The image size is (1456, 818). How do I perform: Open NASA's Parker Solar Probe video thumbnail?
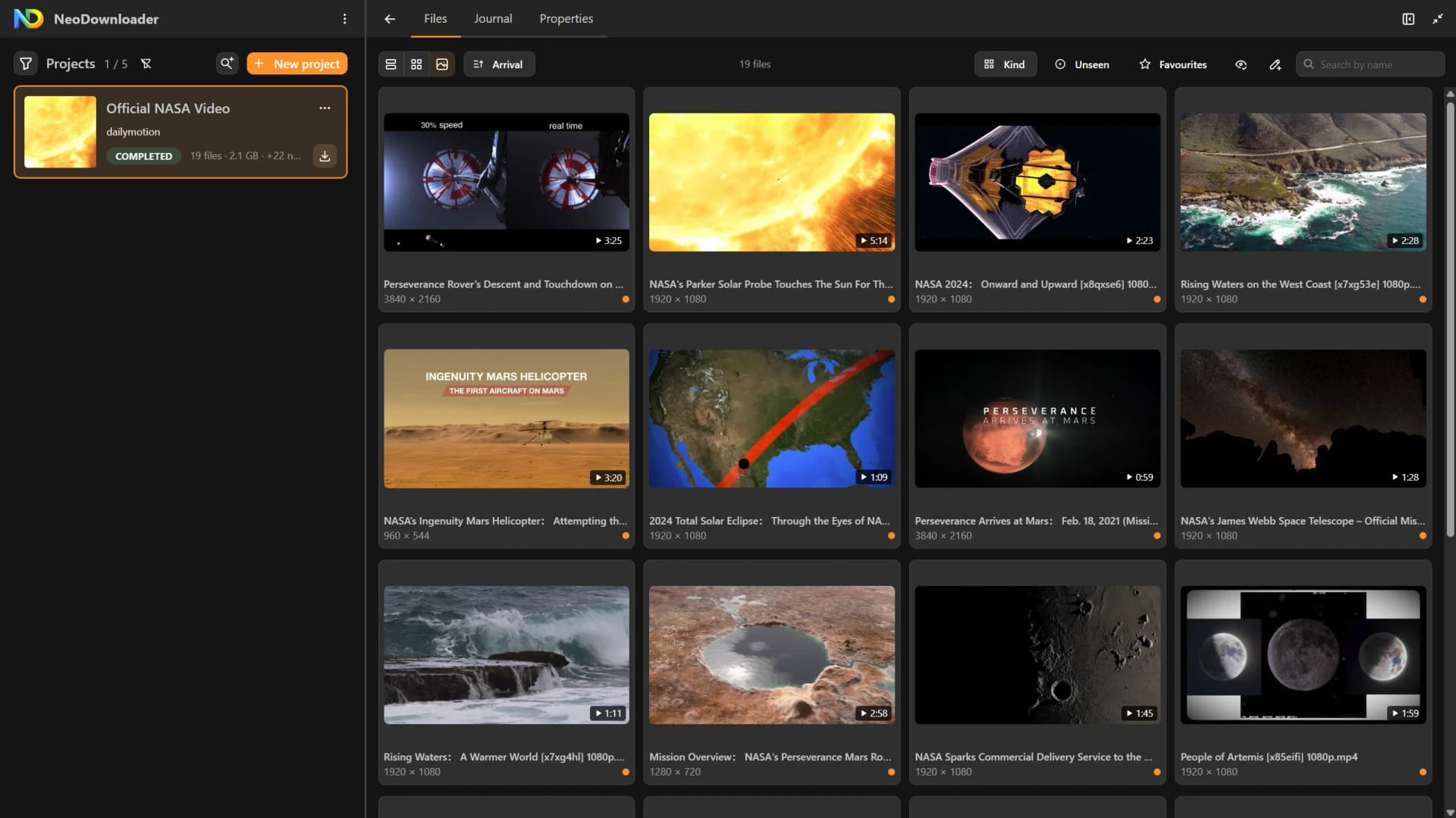tap(772, 182)
